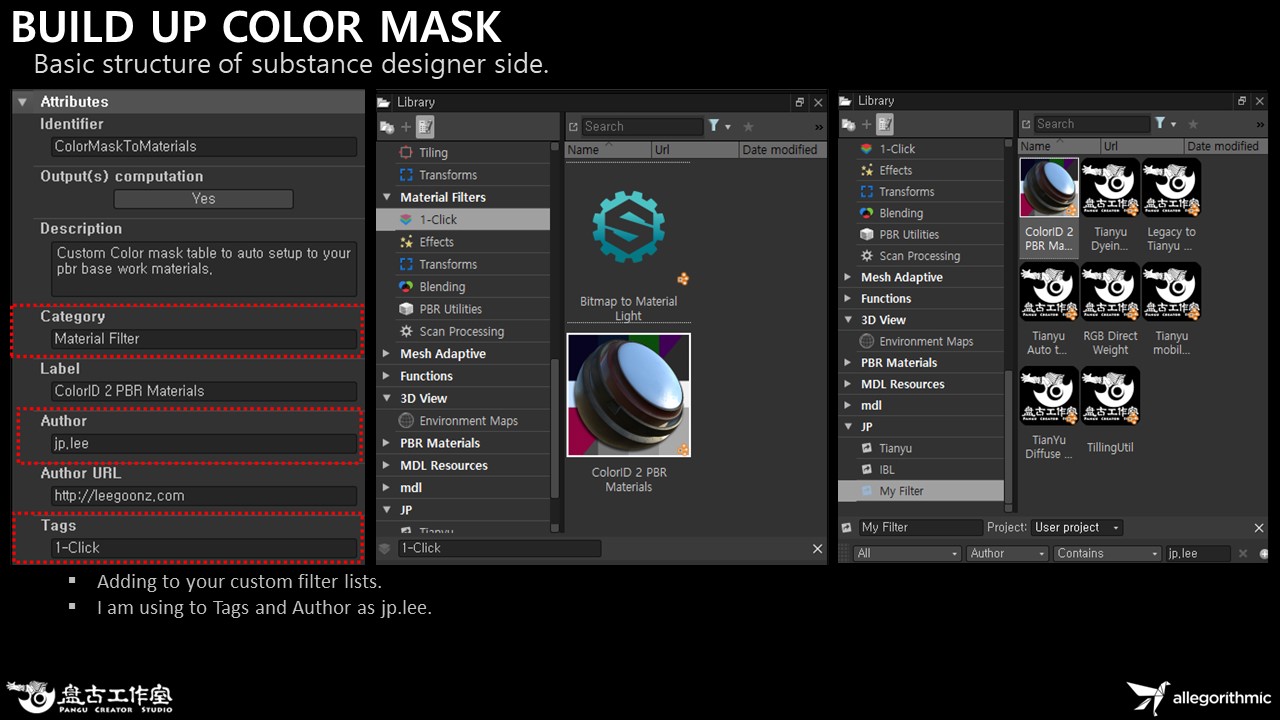Screen dimensions: 1280x720
Task: Toggle edit mode icon in right Library toolbar
Action: coord(886,125)
